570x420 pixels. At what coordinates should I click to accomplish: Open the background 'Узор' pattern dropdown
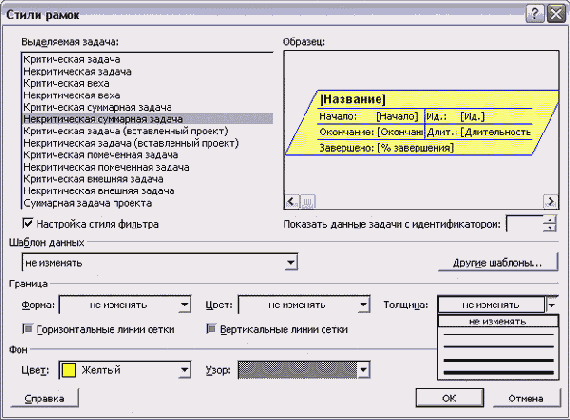pyautogui.click(x=363, y=370)
